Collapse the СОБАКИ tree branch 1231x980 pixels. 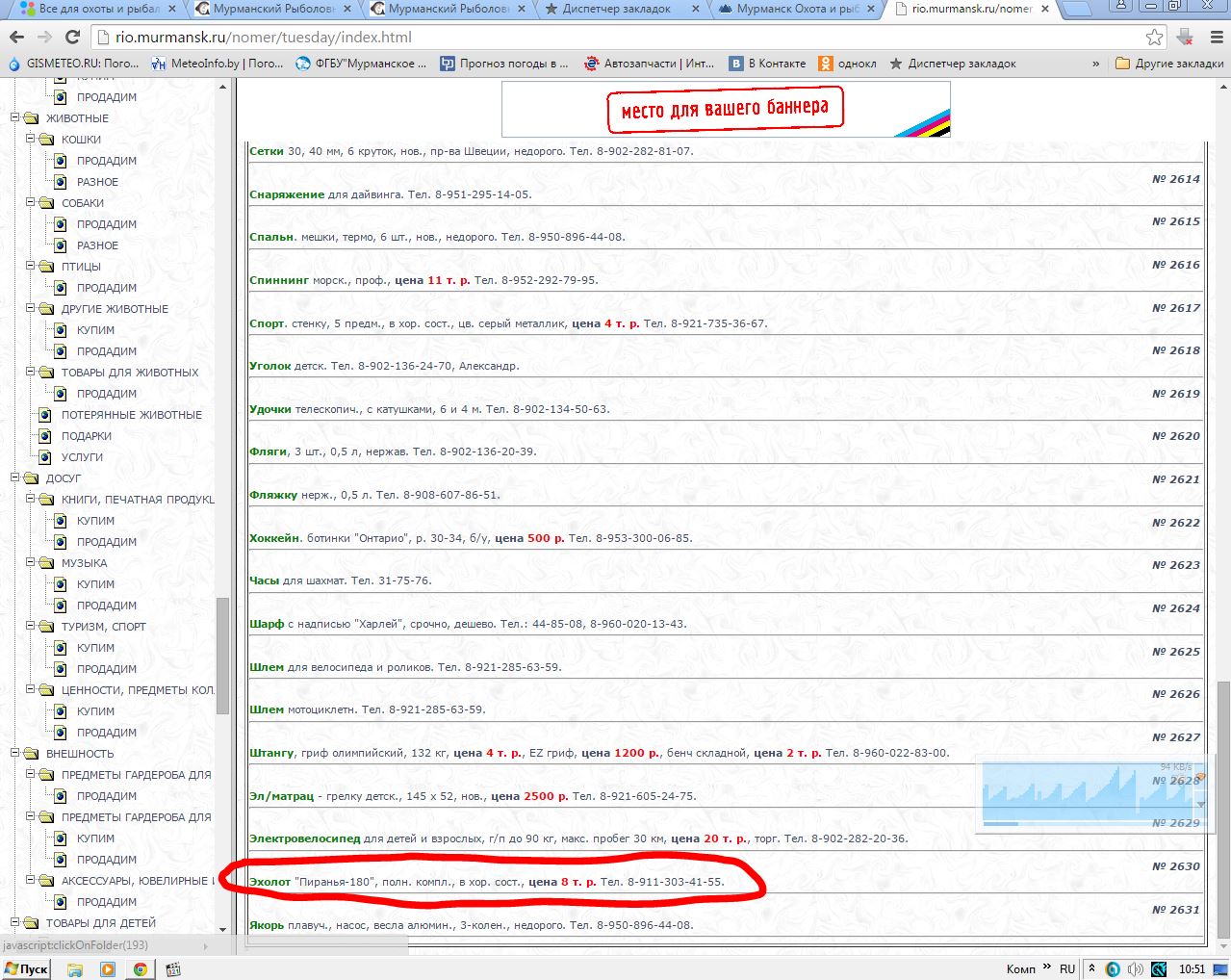[x=31, y=203]
